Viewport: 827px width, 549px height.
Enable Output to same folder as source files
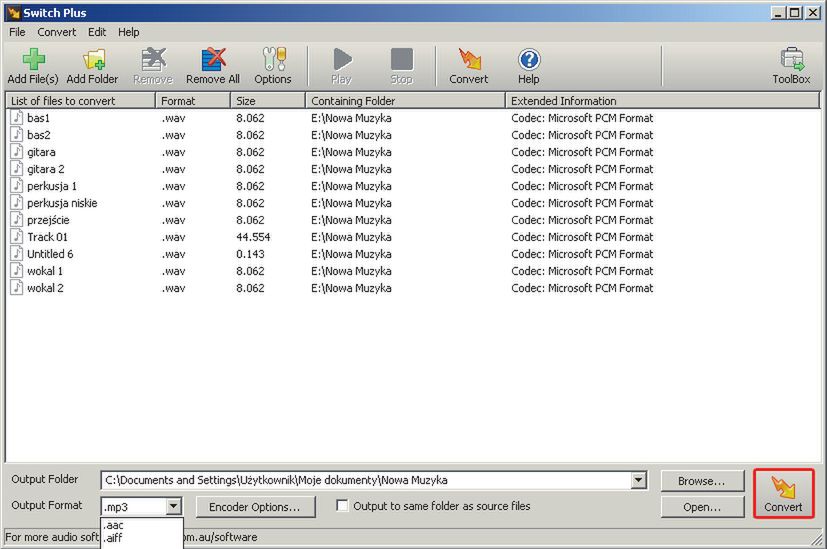click(x=342, y=506)
